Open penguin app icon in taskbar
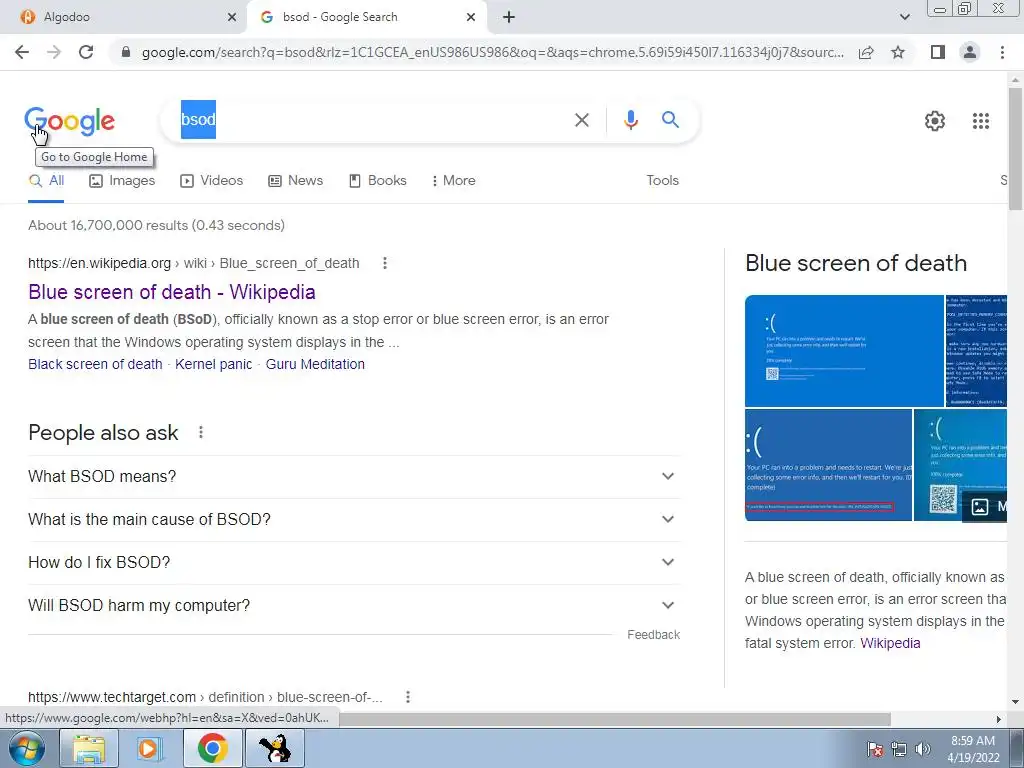 [x=275, y=748]
